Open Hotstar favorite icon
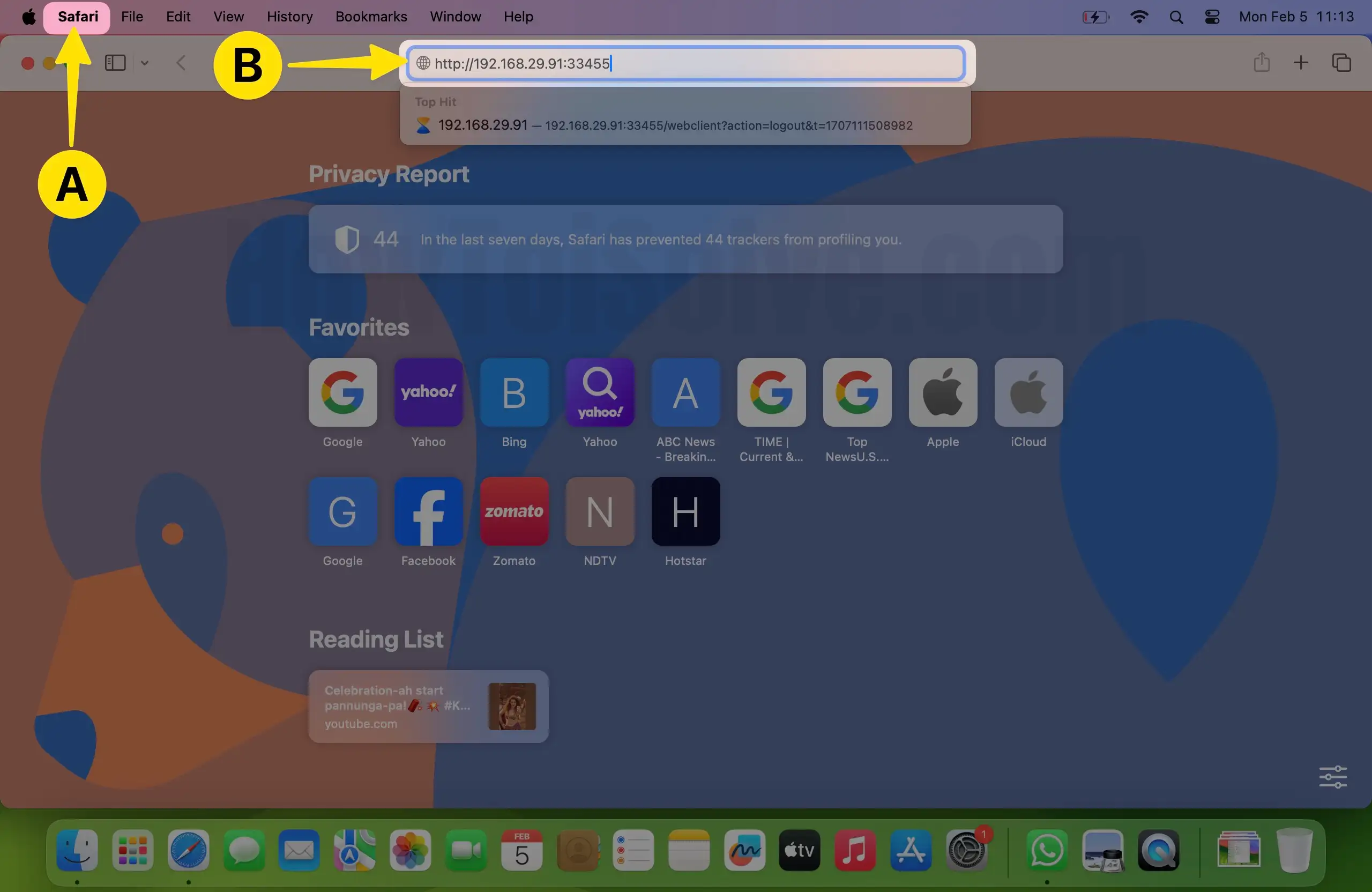This screenshot has height=892, width=1372. [x=685, y=511]
